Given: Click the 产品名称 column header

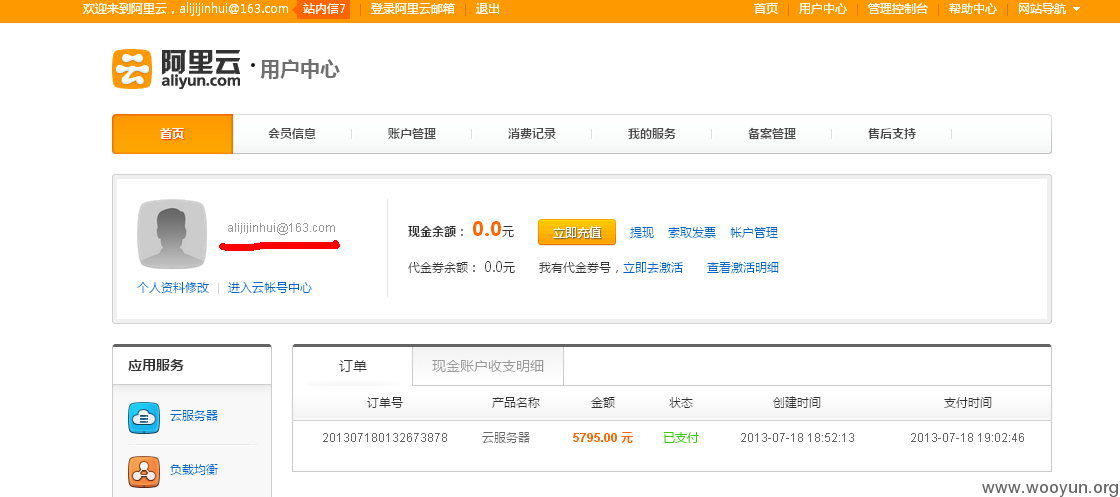Looking at the screenshot, I should pos(516,403).
